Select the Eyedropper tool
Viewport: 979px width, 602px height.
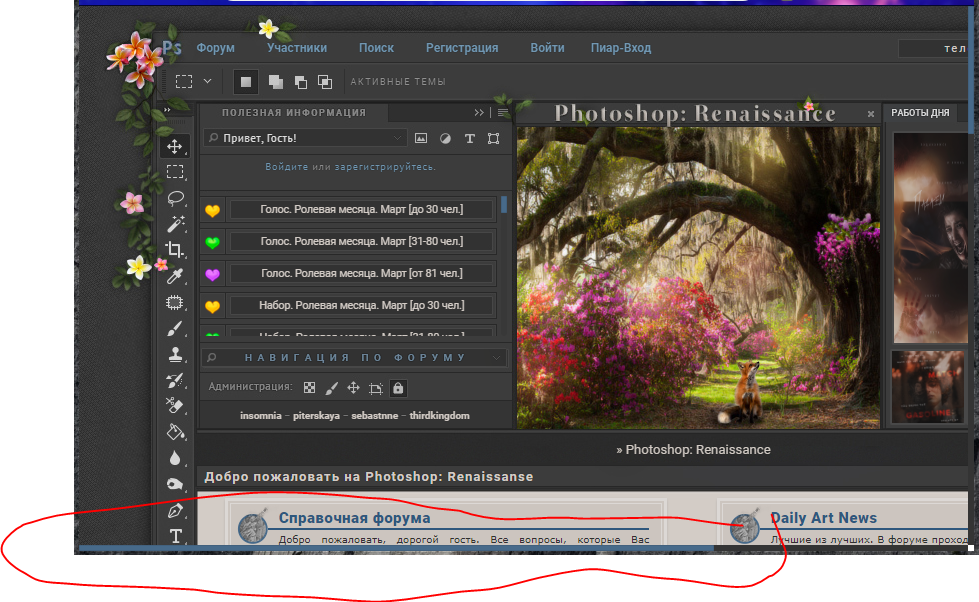pyautogui.click(x=175, y=276)
